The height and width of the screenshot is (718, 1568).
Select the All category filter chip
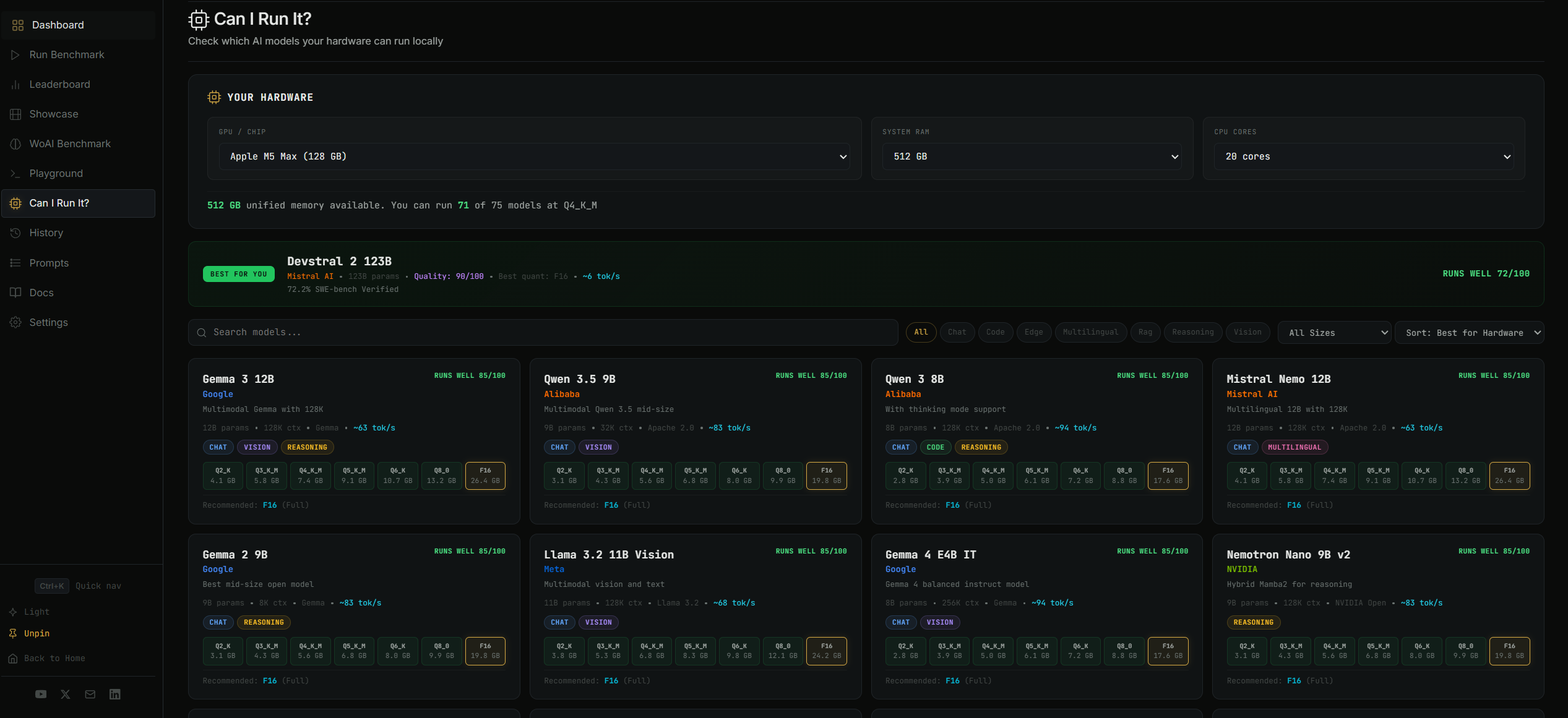click(x=921, y=332)
